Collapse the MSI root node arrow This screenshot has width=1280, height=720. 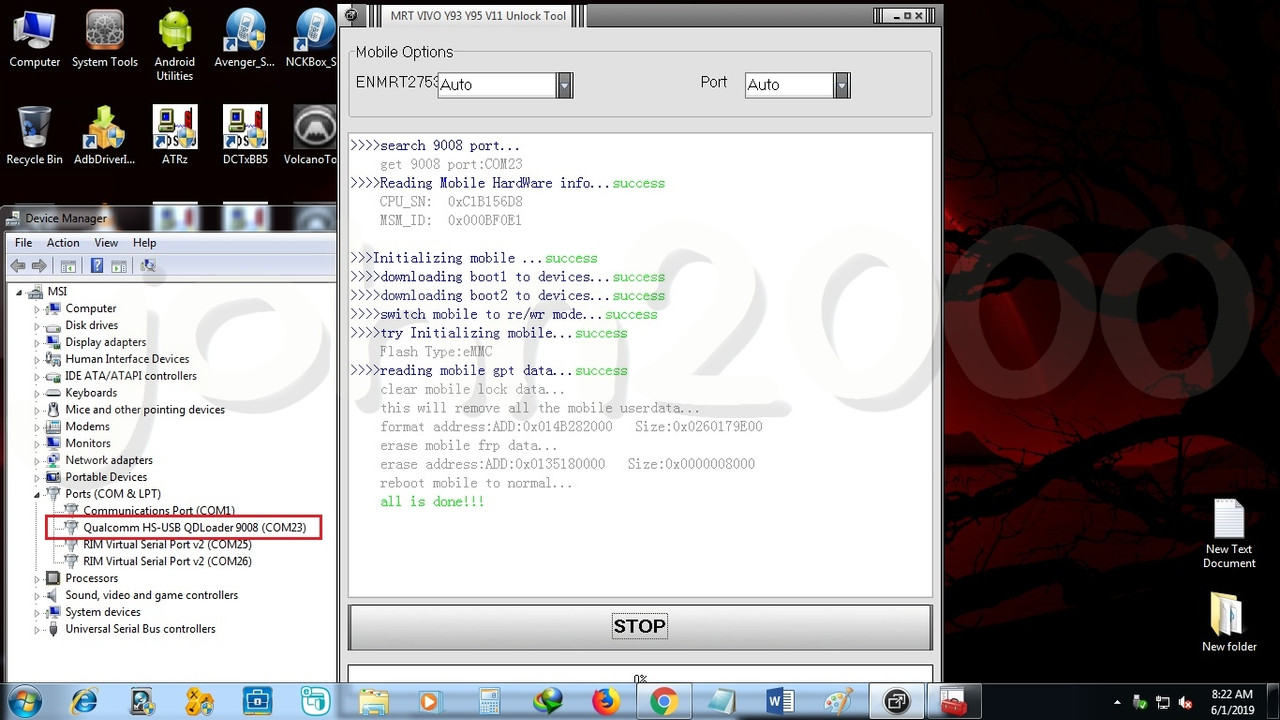(19, 292)
